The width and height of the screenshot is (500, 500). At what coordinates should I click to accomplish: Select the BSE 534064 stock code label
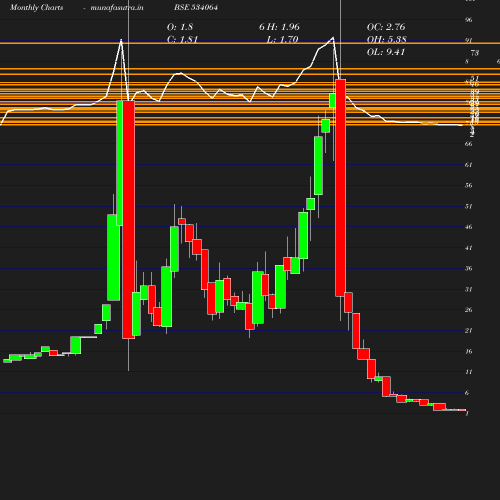196,7
